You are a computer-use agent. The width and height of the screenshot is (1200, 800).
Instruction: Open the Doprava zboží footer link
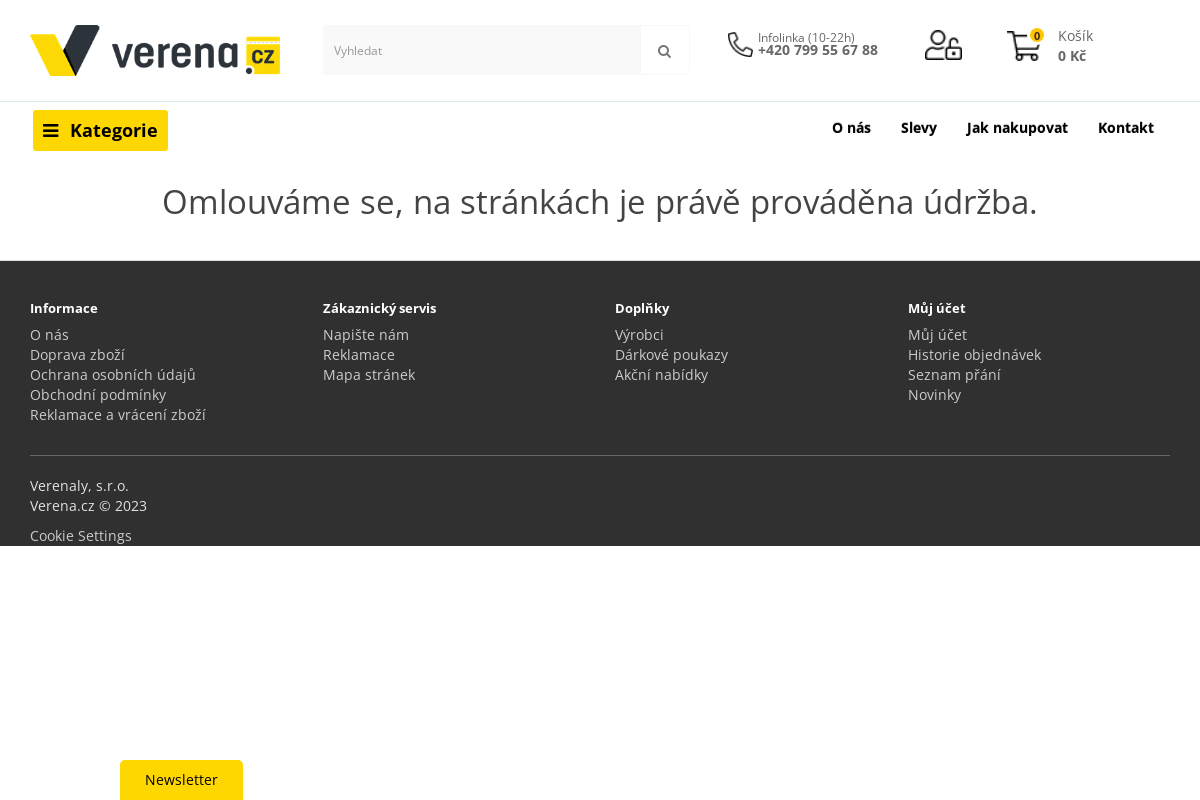click(x=77, y=355)
